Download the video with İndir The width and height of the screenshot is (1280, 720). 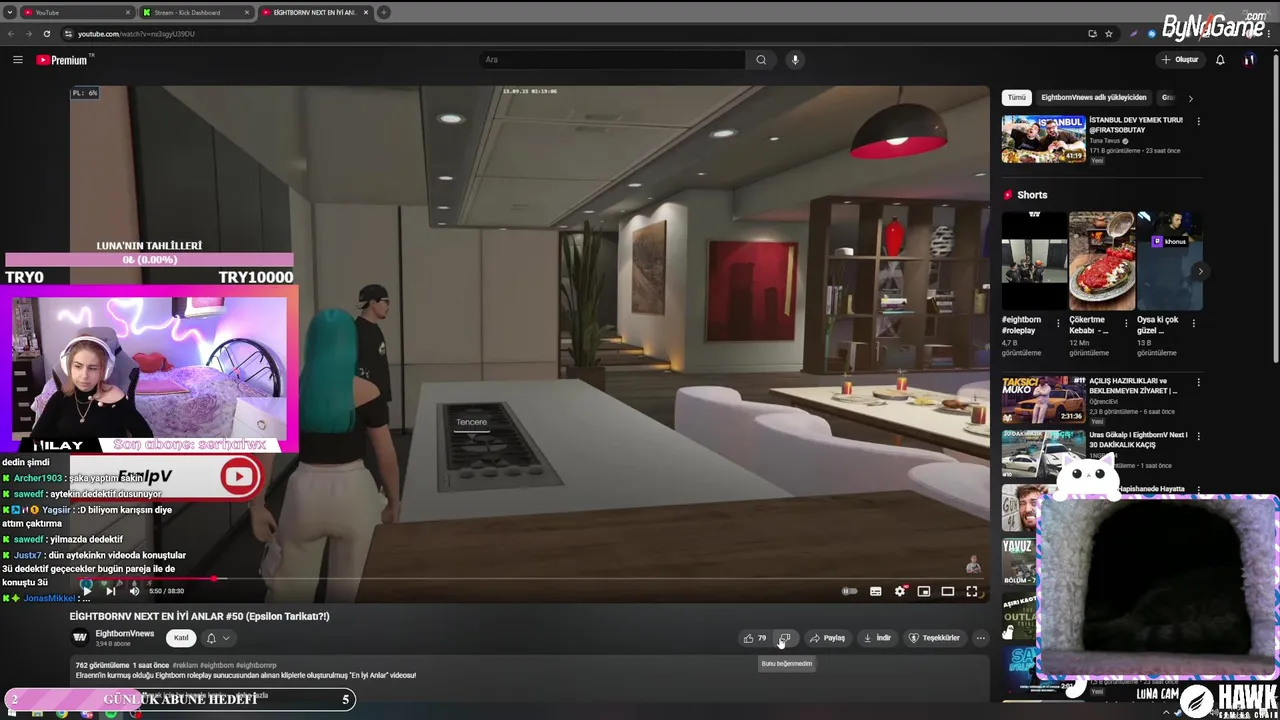tap(877, 638)
